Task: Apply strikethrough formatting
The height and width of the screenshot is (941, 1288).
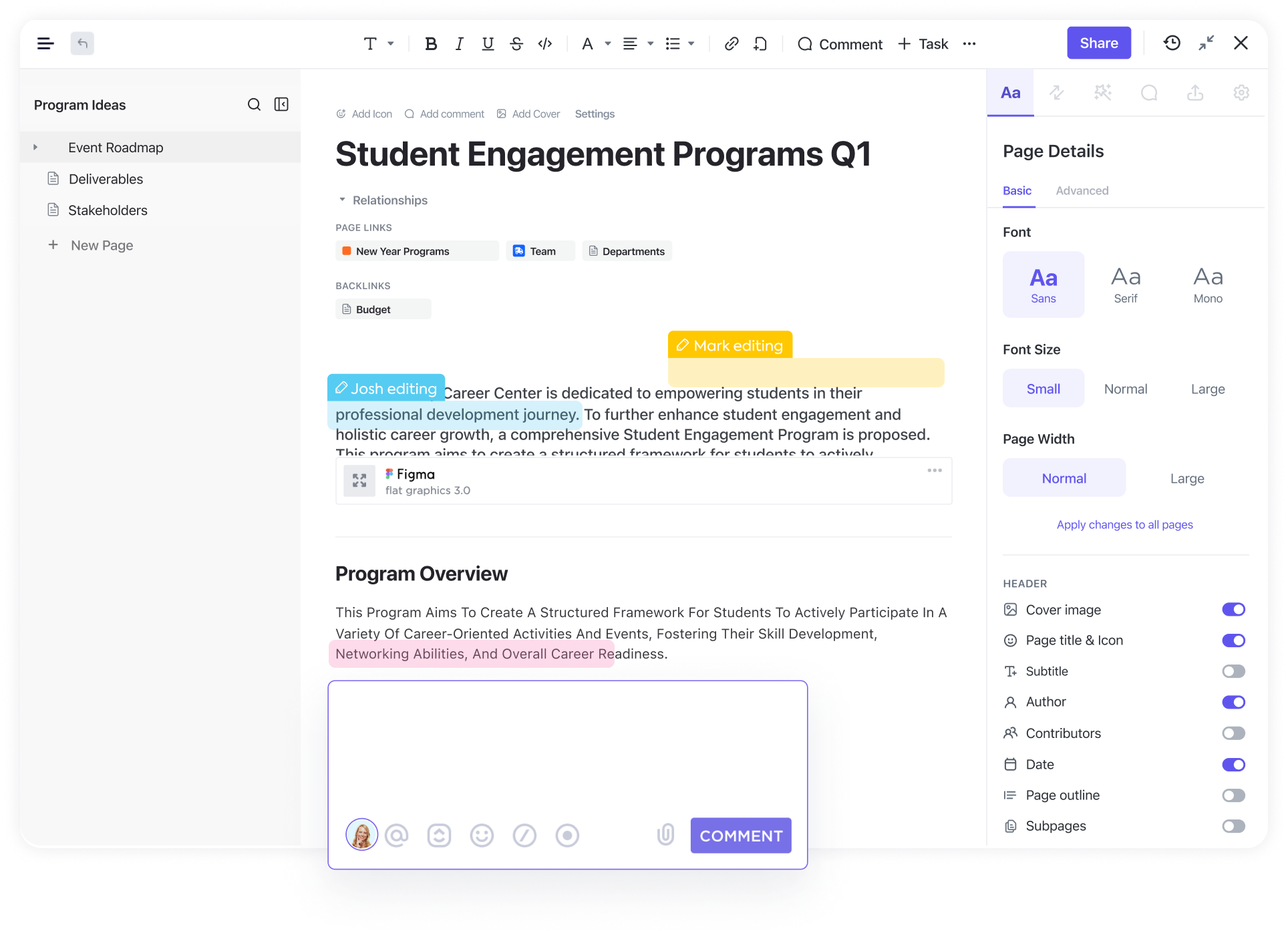Action: pos(516,44)
